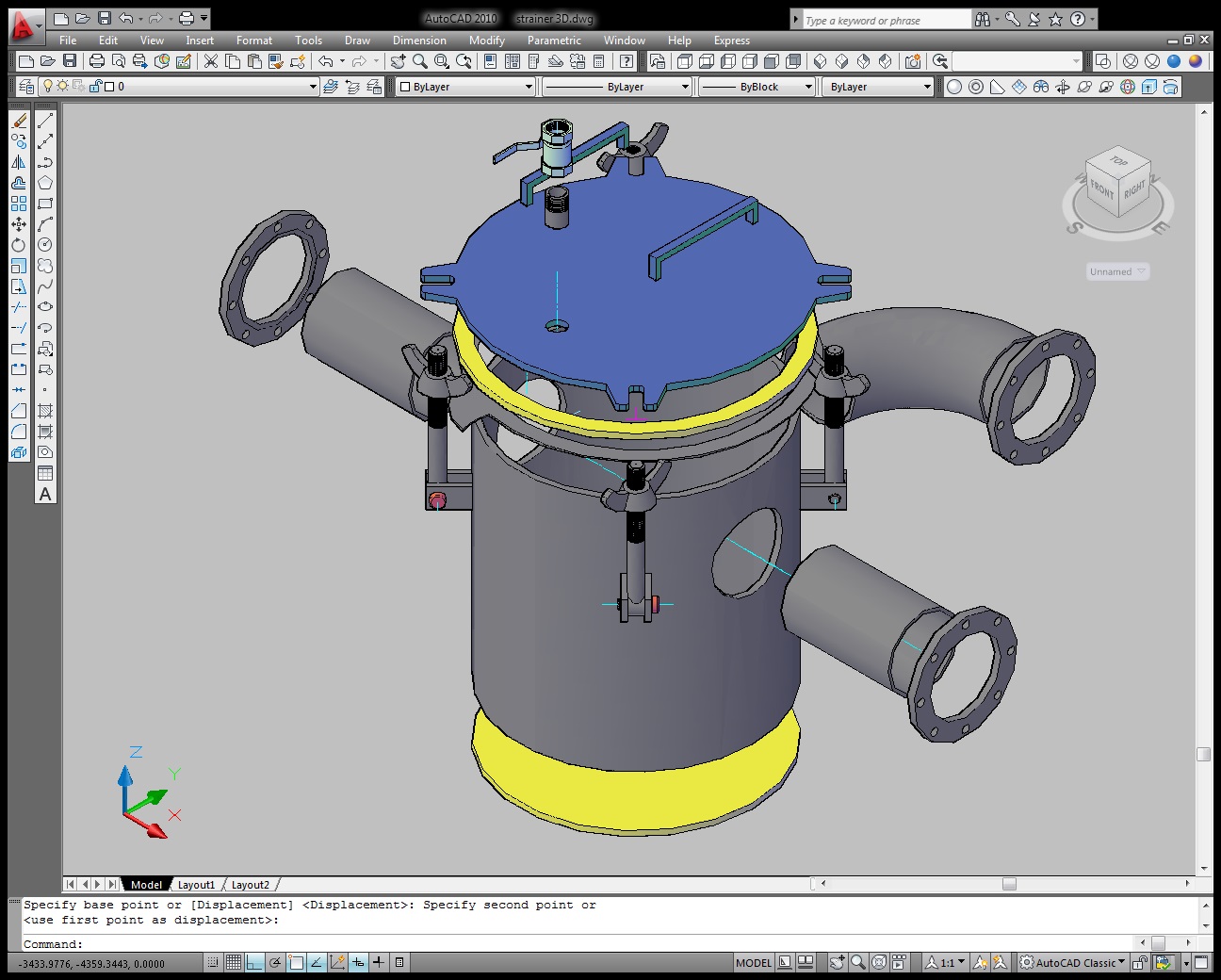Open the Layer Properties Manager icon

tap(26, 87)
